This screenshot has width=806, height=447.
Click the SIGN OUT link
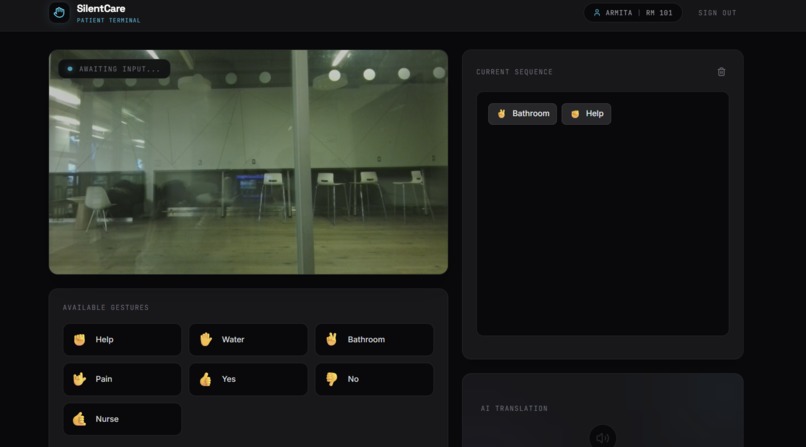click(x=717, y=13)
